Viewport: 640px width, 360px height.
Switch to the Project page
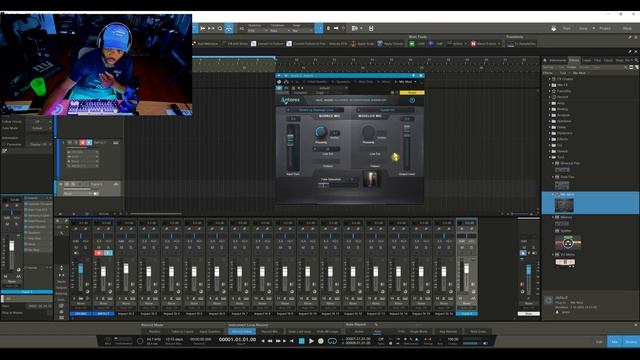pos(605,28)
